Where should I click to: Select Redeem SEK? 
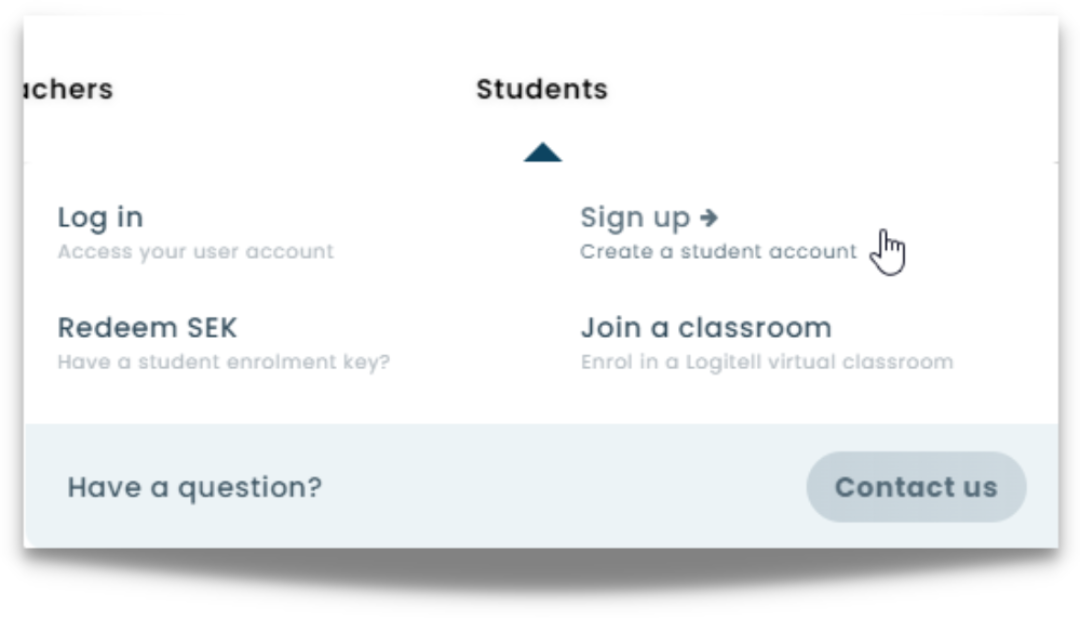(148, 327)
